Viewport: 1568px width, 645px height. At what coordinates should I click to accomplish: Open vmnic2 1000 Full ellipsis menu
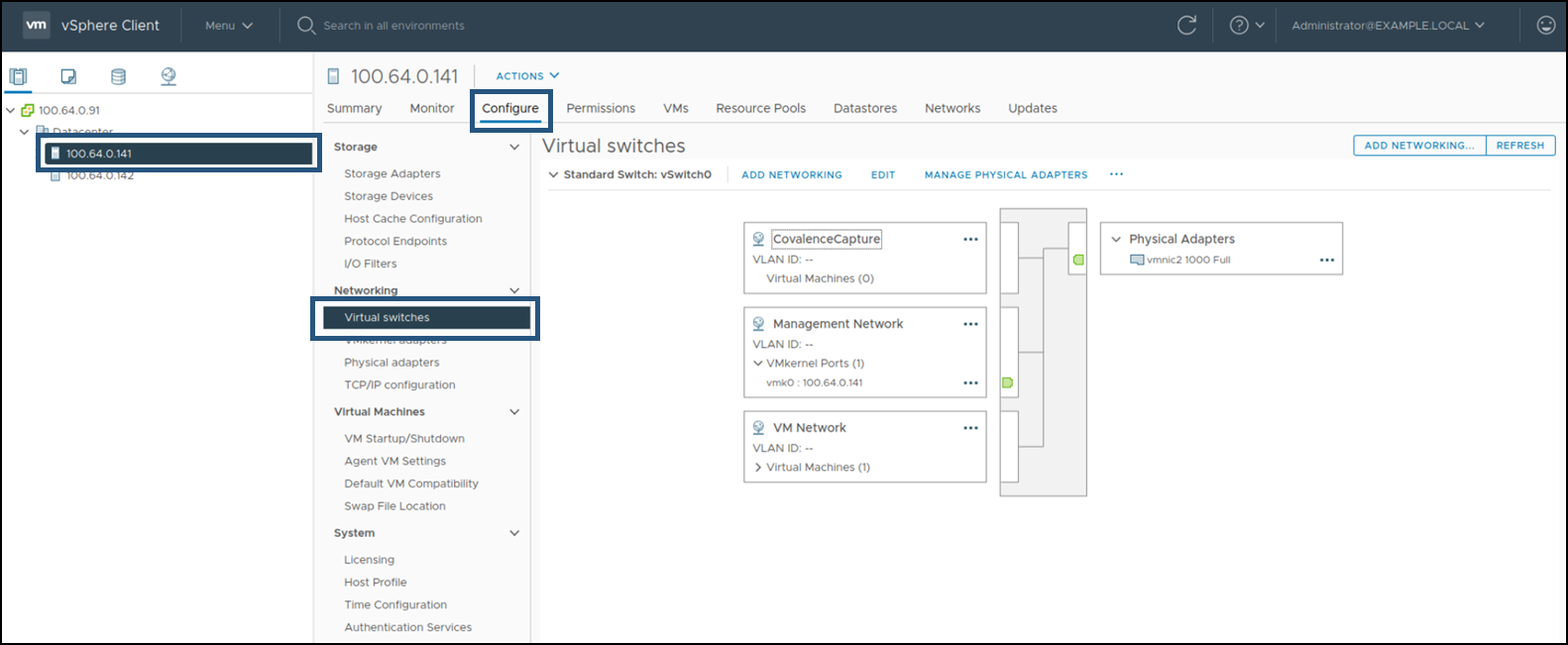[x=1327, y=260]
